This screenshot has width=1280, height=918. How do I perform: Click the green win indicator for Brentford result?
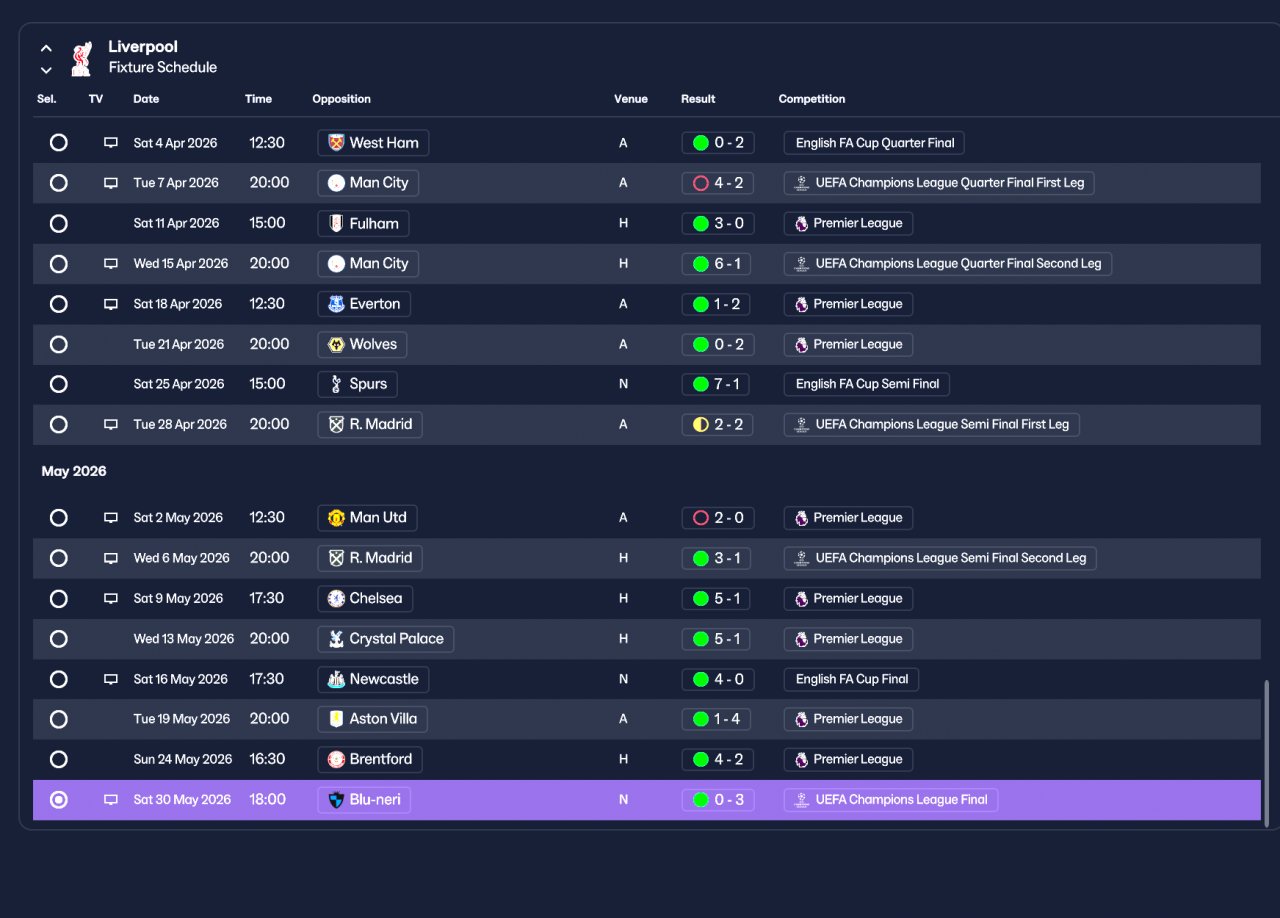[701, 760]
